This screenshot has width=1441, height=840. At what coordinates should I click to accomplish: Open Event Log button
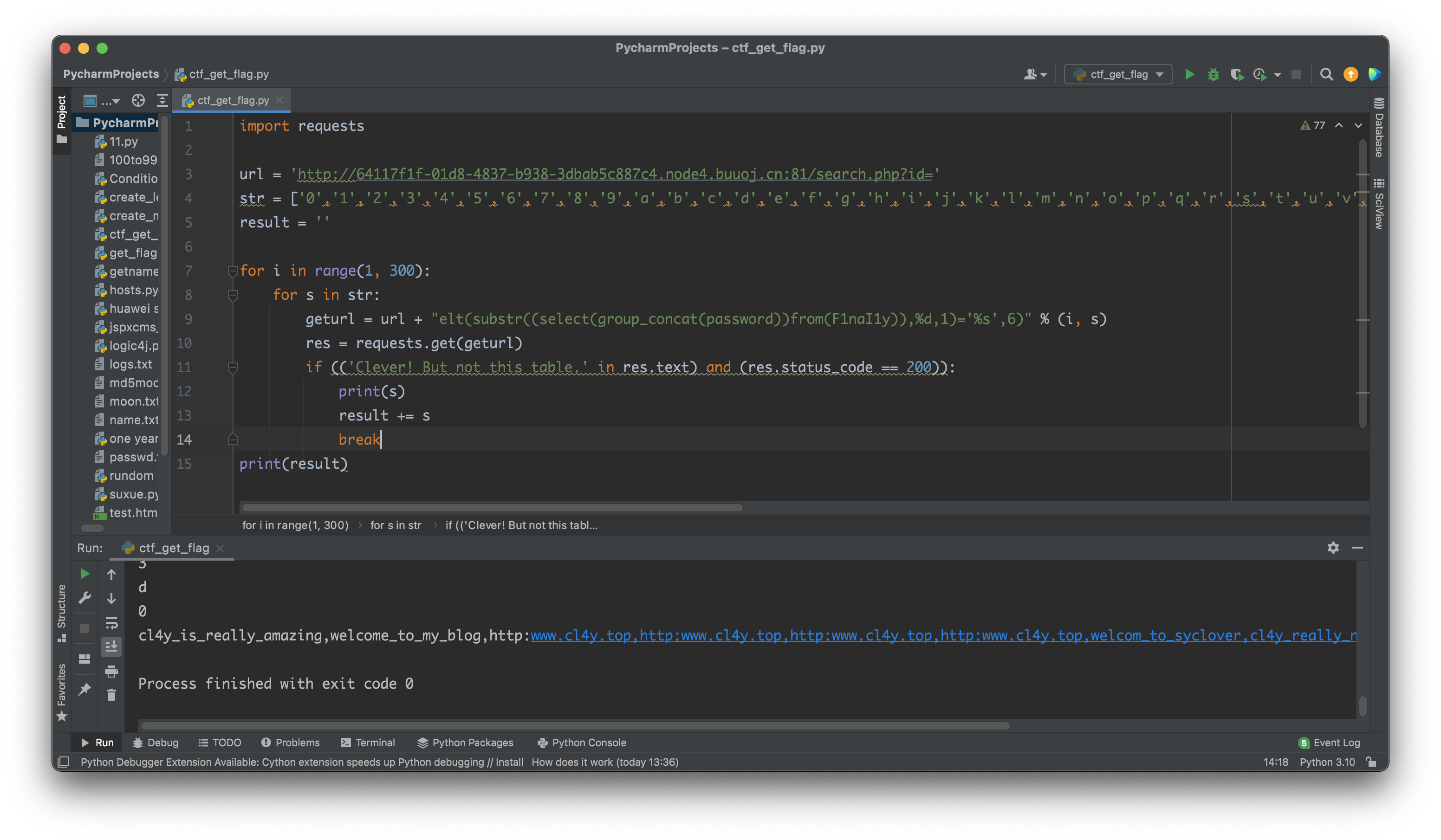click(1329, 742)
